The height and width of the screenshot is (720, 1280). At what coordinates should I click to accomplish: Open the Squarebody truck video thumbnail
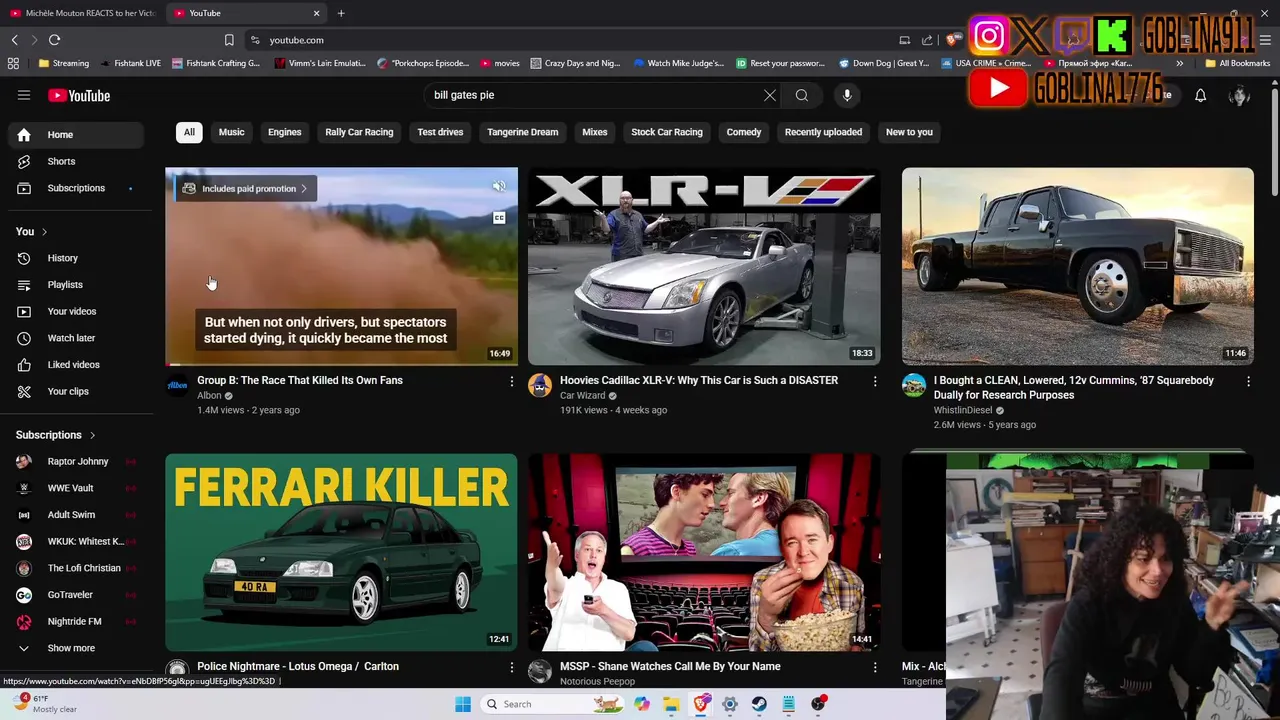pyautogui.click(x=1078, y=266)
